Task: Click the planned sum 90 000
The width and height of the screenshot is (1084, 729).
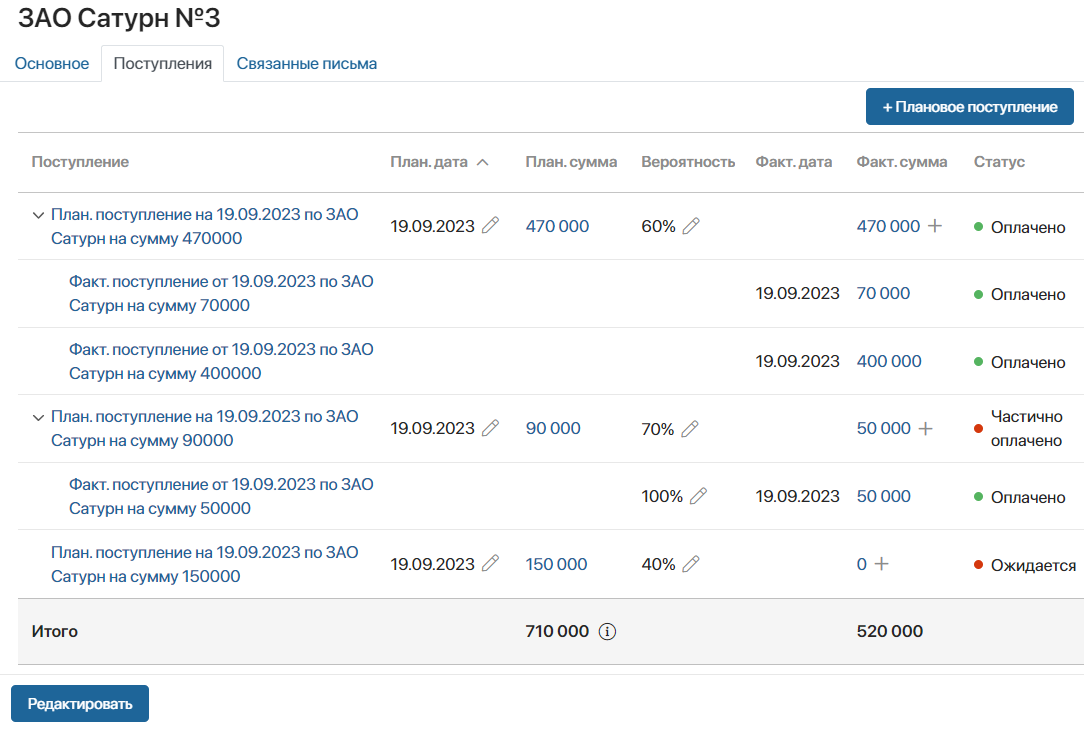Action: tap(553, 428)
